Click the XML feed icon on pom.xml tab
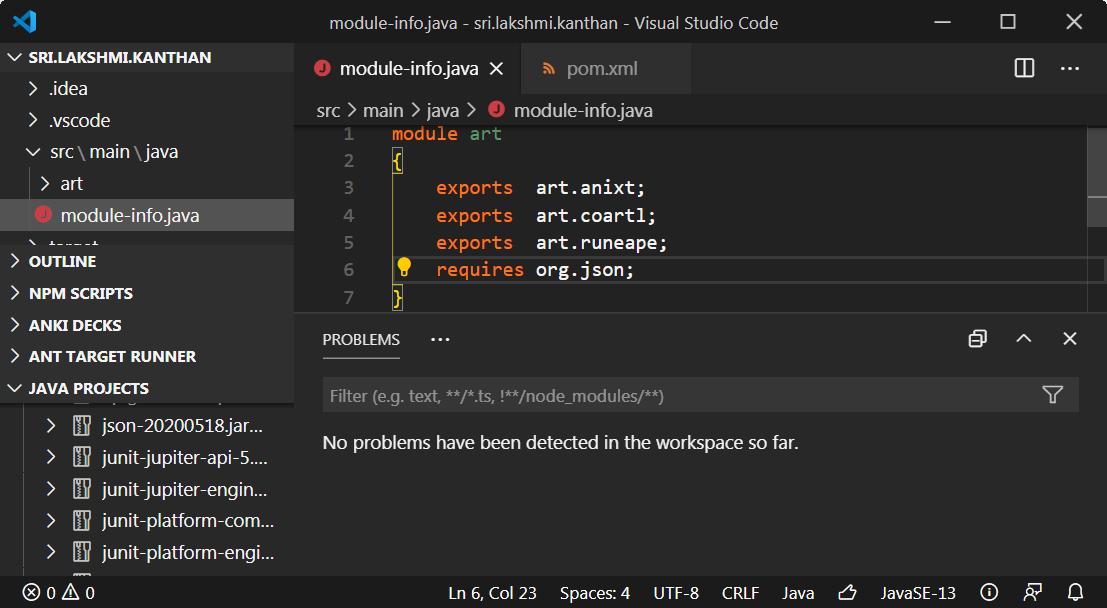 [548, 68]
